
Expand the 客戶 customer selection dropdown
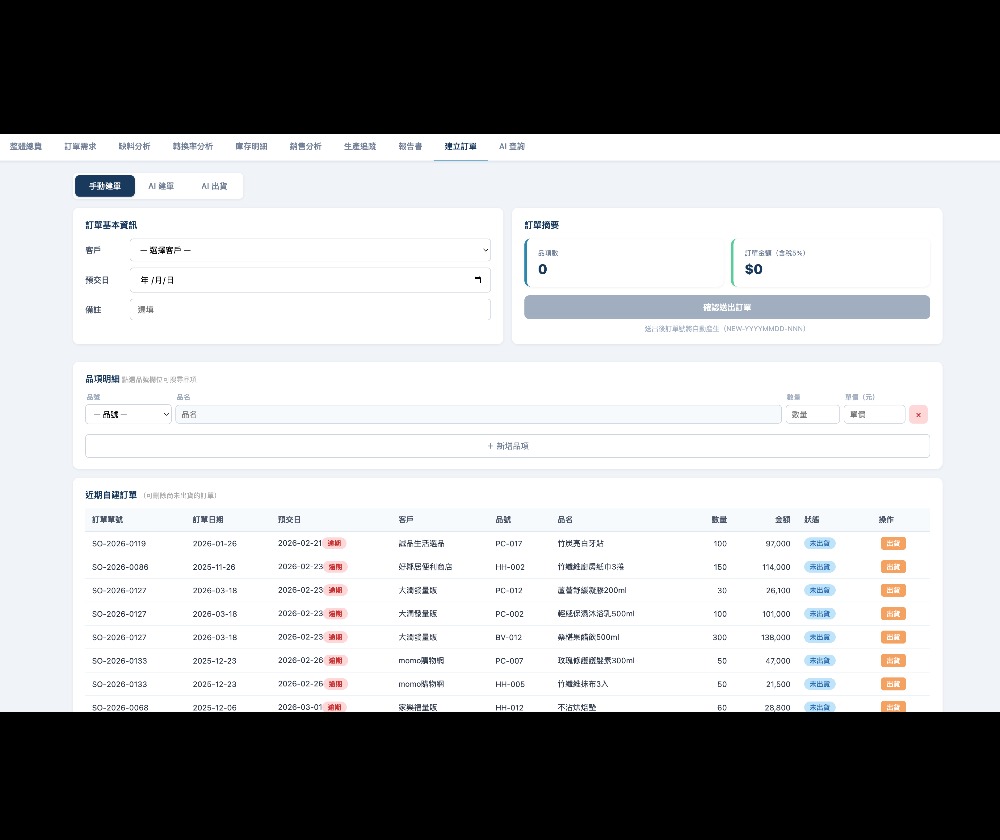click(x=311, y=251)
